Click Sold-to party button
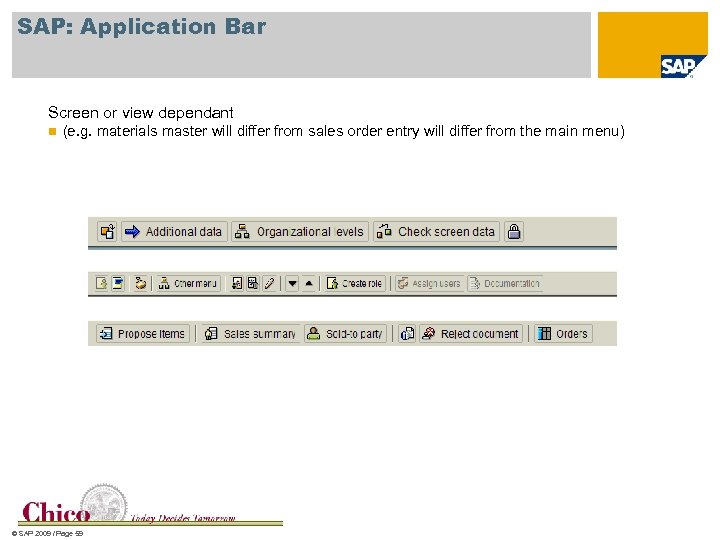 pyautogui.click(x=345, y=333)
